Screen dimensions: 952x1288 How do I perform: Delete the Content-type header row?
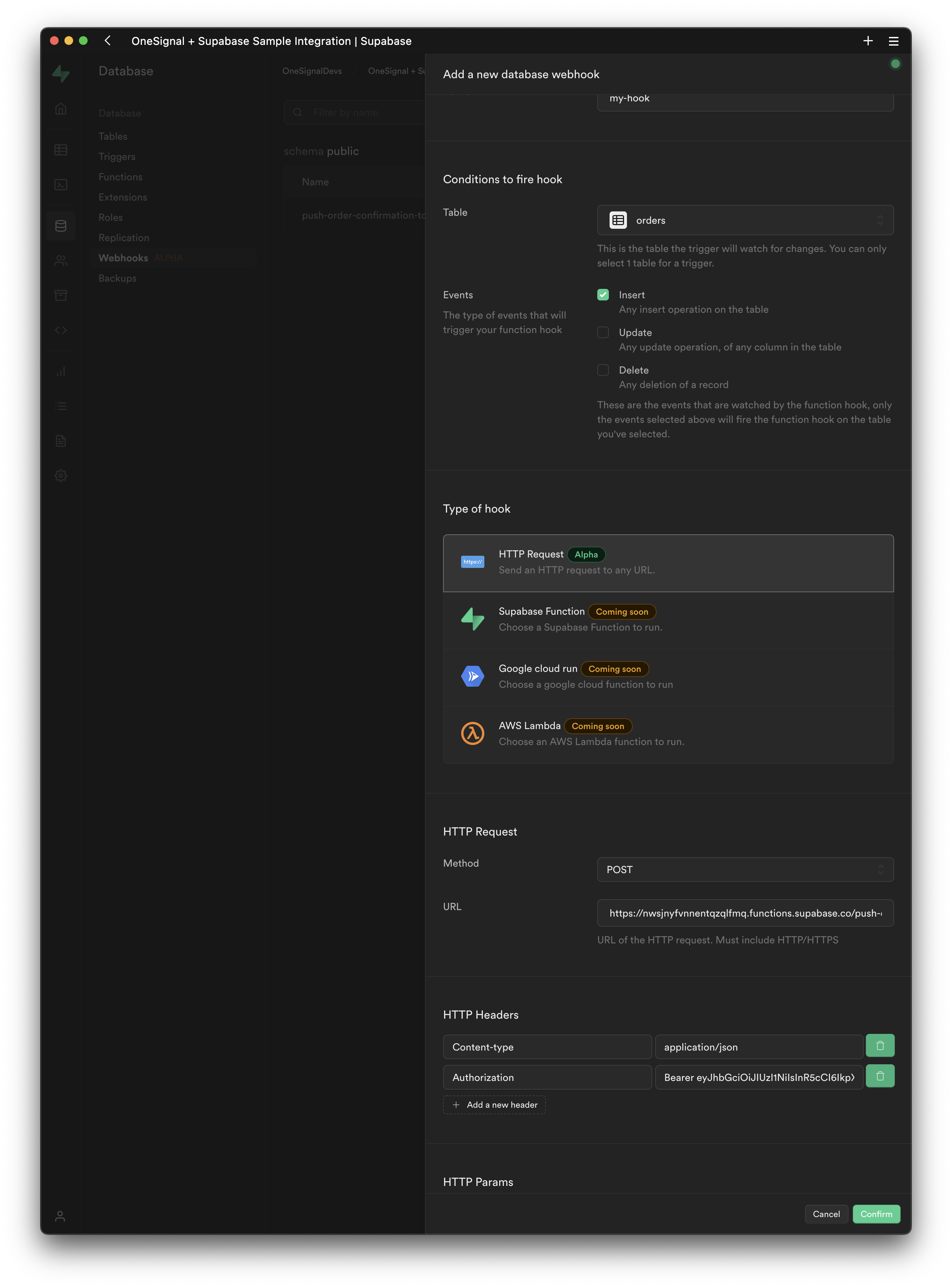point(880,1046)
